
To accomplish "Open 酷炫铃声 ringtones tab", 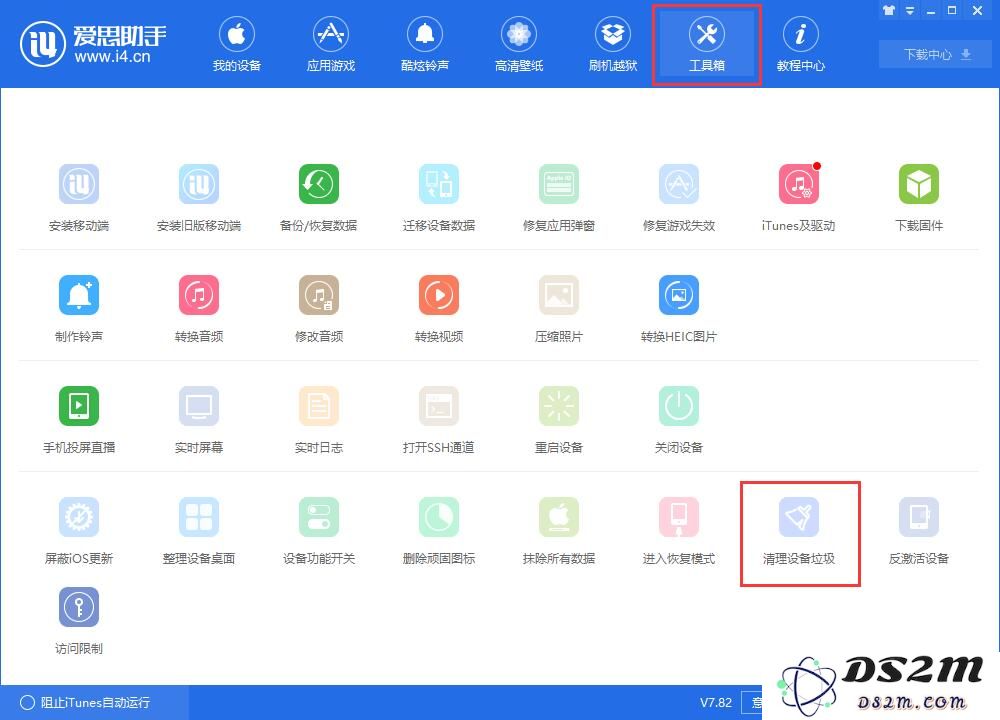I will click(425, 44).
